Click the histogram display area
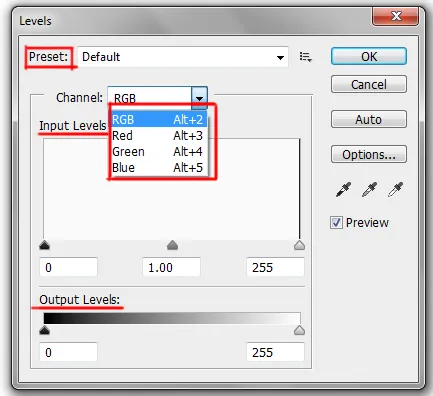 (172, 189)
